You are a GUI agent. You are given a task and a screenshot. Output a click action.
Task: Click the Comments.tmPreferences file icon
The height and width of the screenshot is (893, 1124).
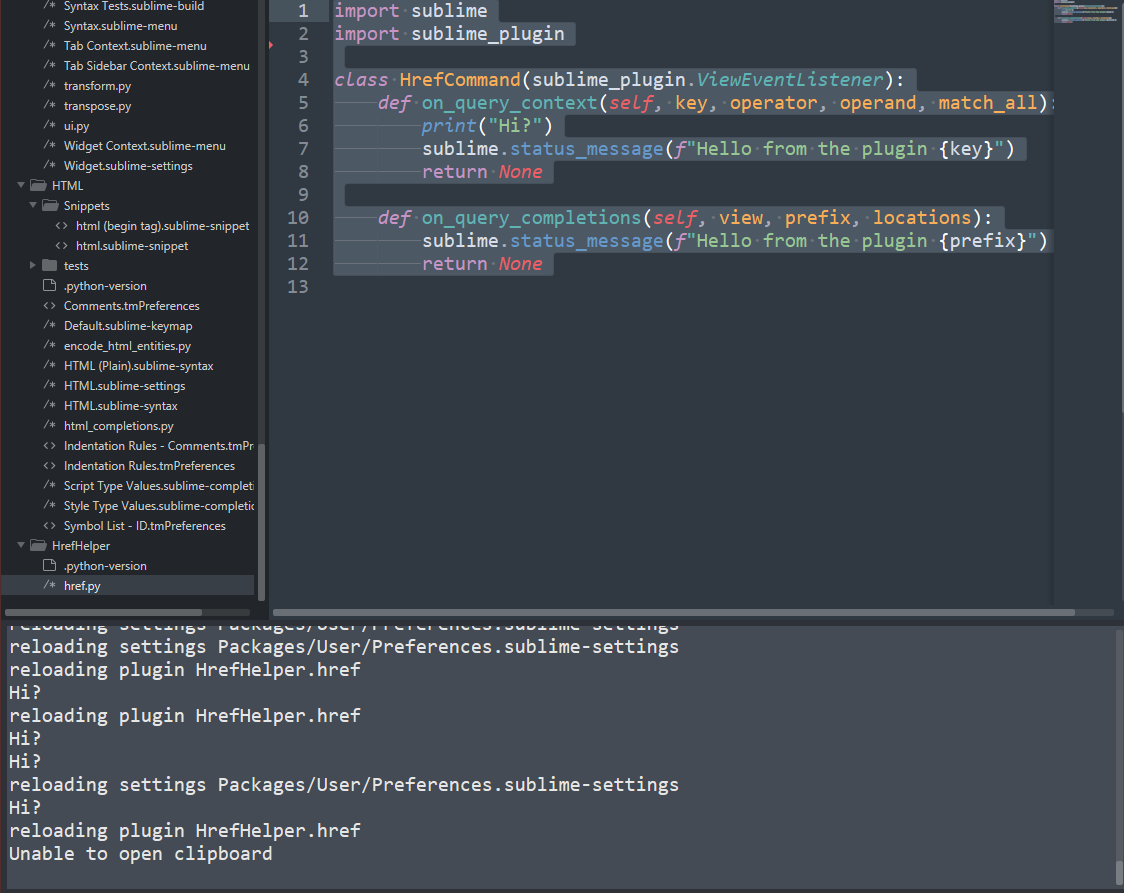point(49,305)
